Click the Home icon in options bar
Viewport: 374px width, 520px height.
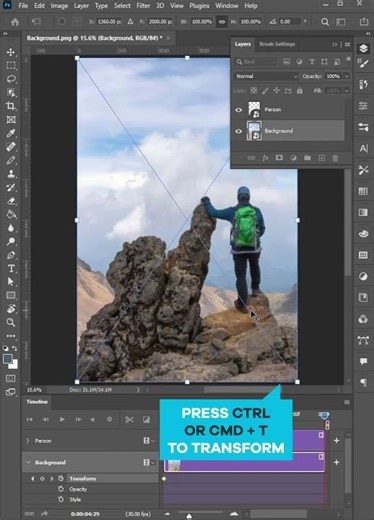pos(15,22)
